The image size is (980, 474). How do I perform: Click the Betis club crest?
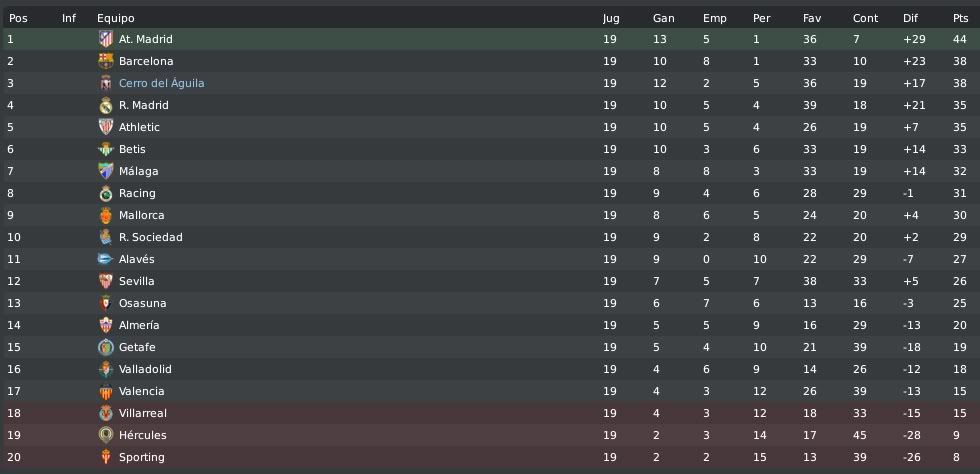point(106,149)
